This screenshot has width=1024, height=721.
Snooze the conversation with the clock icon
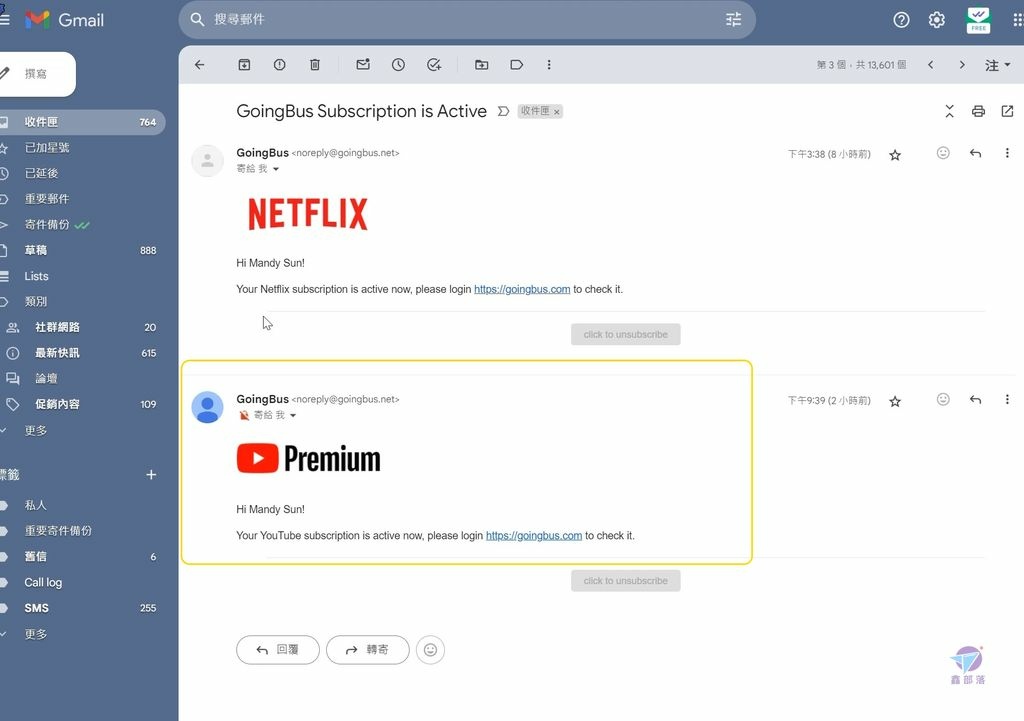pyautogui.click(x=398, y=65)
